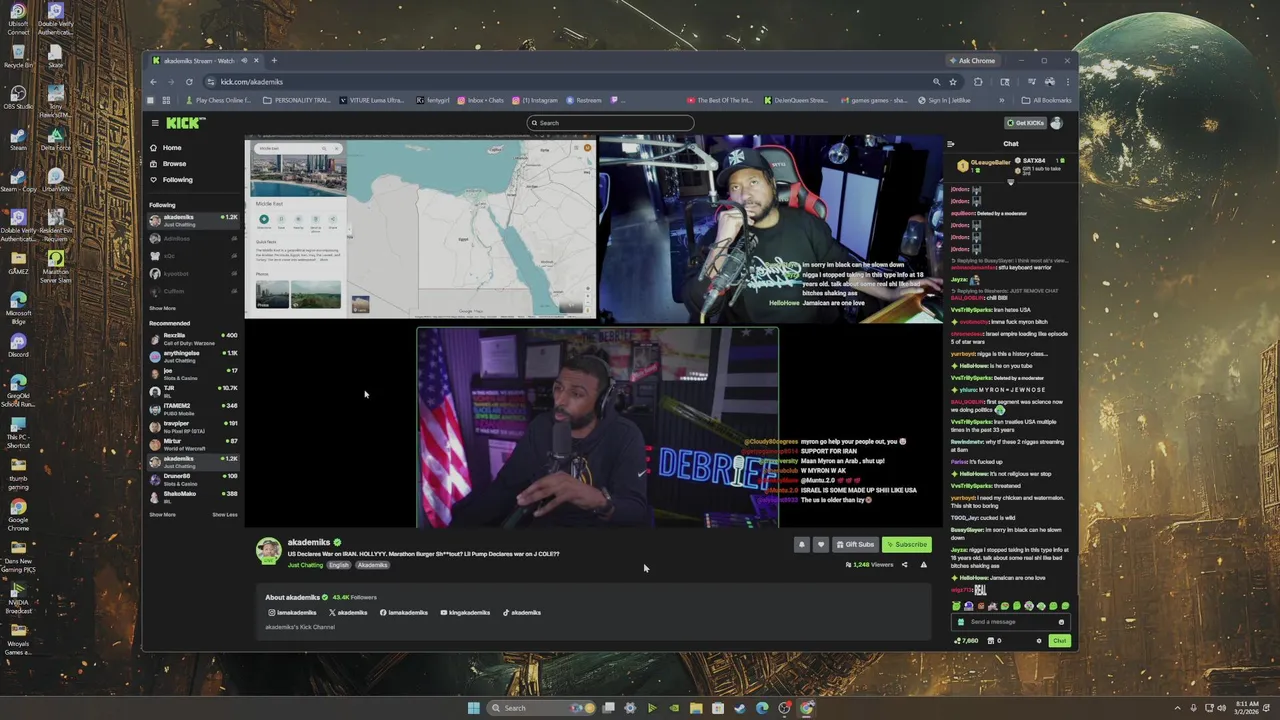The width and height of the screenshot is (1280, 720).
Task: Click Show Less under Recommended
Action: tap(225, 514)
